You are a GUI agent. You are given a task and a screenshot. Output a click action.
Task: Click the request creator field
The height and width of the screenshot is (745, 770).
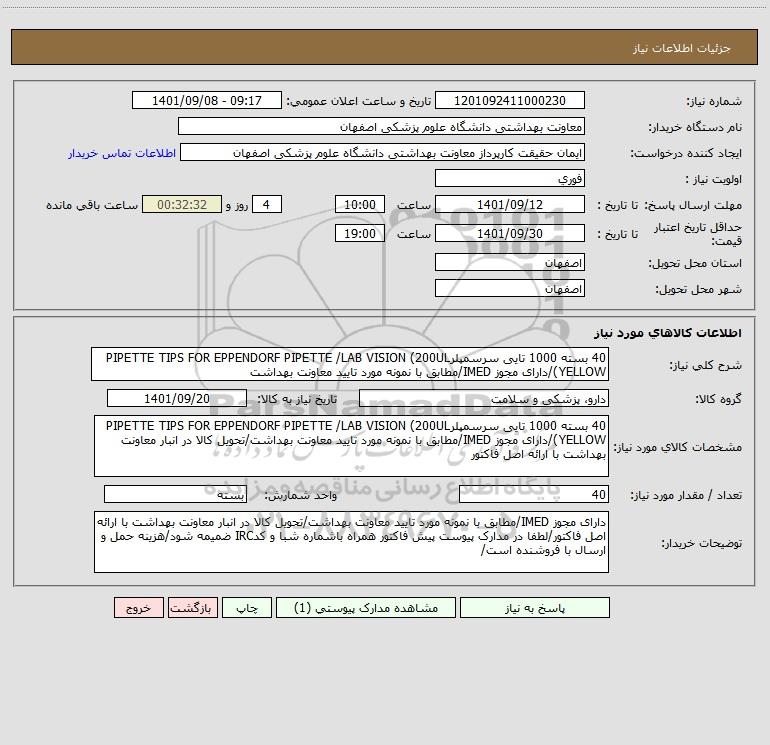click(383, 153)
